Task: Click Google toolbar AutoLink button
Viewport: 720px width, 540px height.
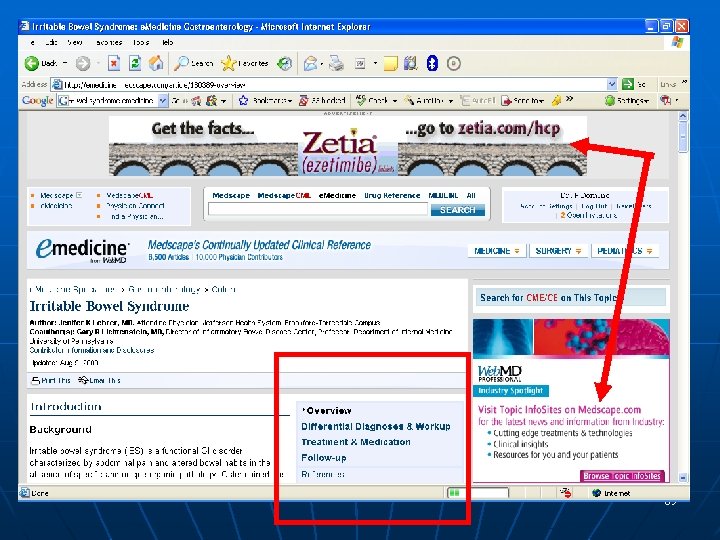Action: (x=424, y=101)
